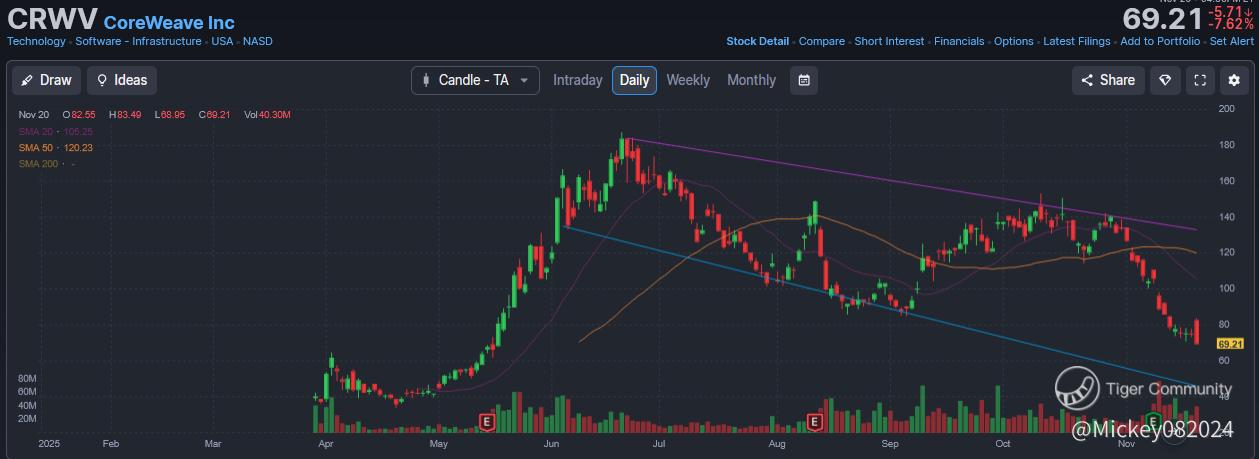Screen dimensions: 1259x459
Task: Open chart settings gear
Action: (1234, 80)
